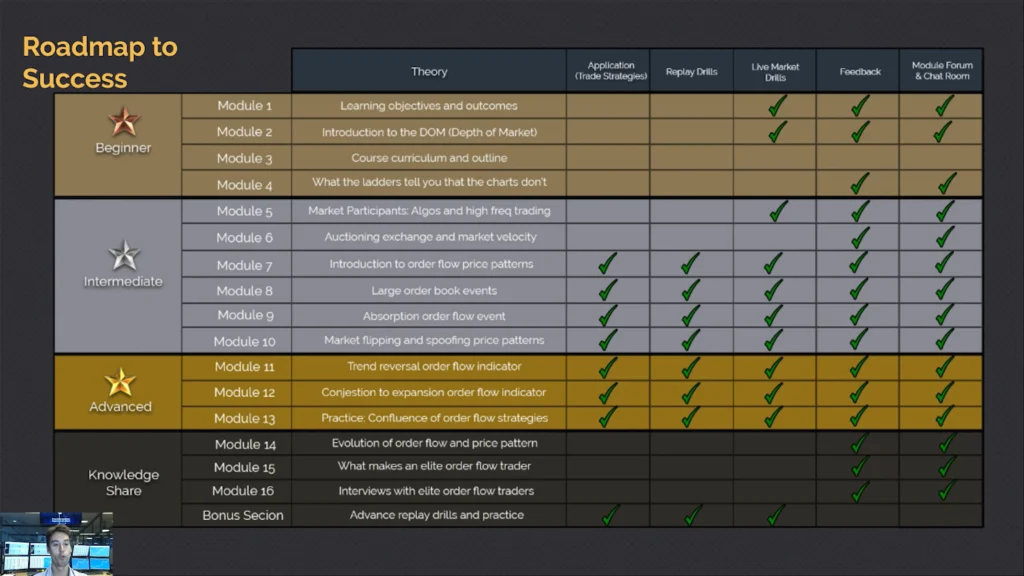The height and width of the screenshot is (576, 1024).
Task: Click the Roadmap to Success title
Action: pyautogui.click(x=100, y=63)
